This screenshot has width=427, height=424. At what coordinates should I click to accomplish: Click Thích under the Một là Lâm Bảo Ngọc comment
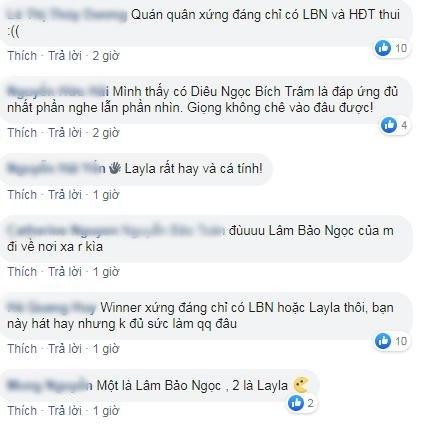point(22,410)
